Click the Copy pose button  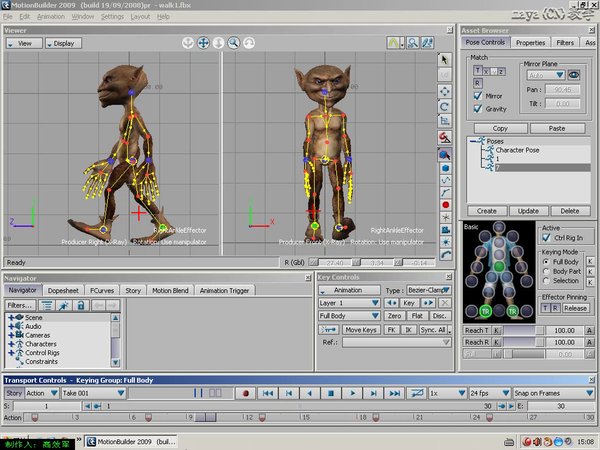pos(500,128)
